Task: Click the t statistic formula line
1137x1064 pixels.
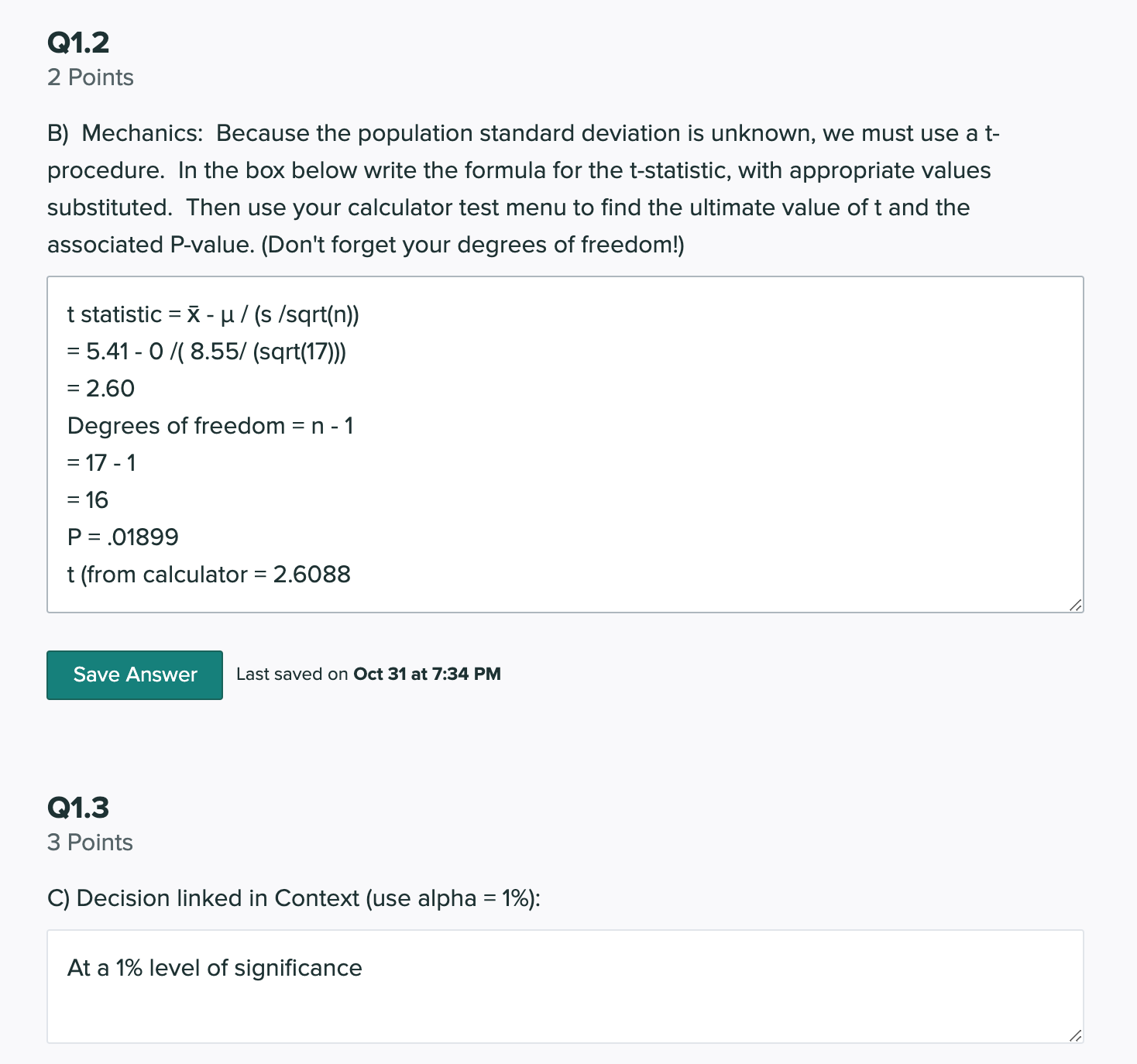Action: tap(212, 315)
